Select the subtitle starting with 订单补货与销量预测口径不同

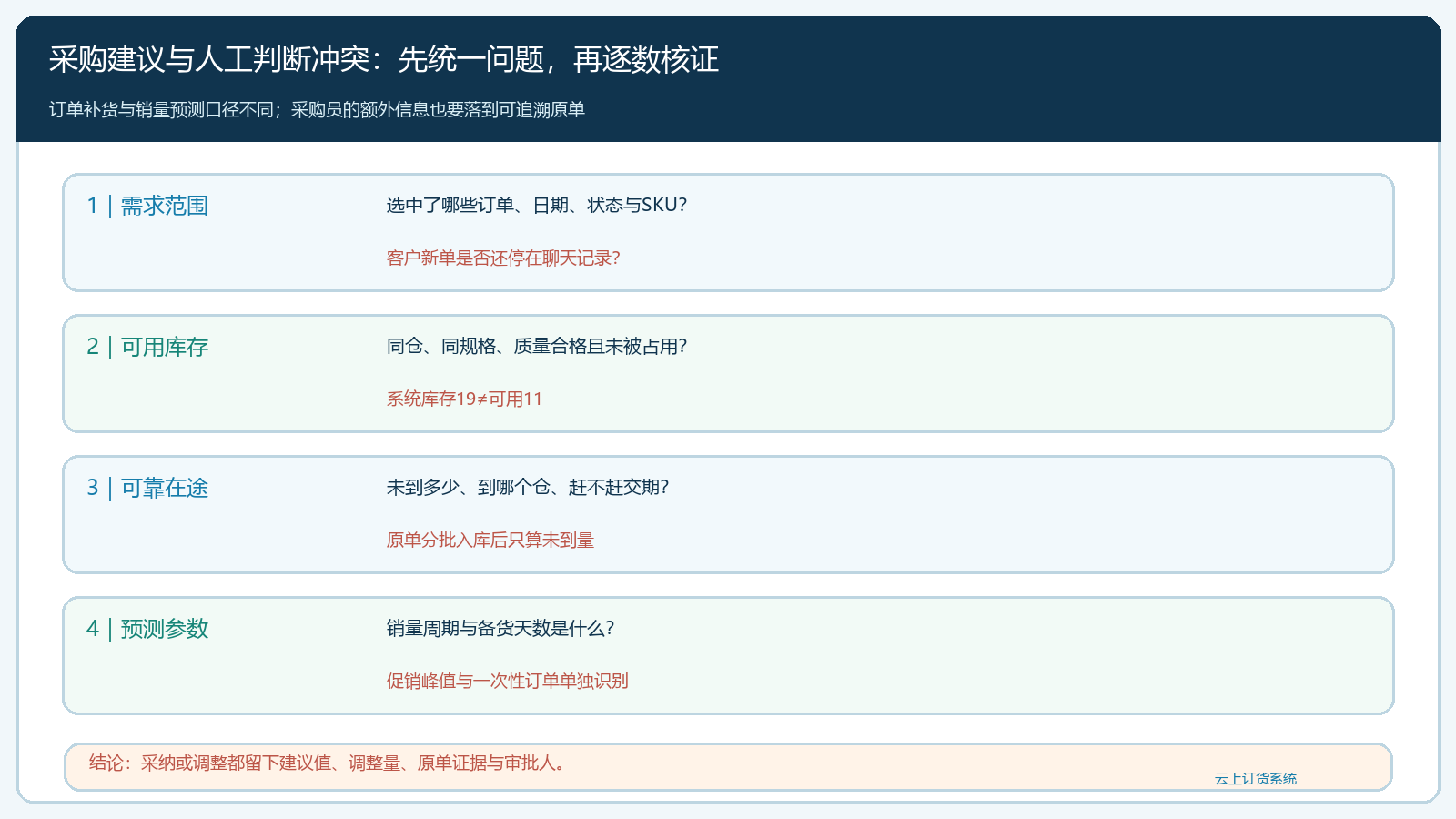[x=317, y=110]
